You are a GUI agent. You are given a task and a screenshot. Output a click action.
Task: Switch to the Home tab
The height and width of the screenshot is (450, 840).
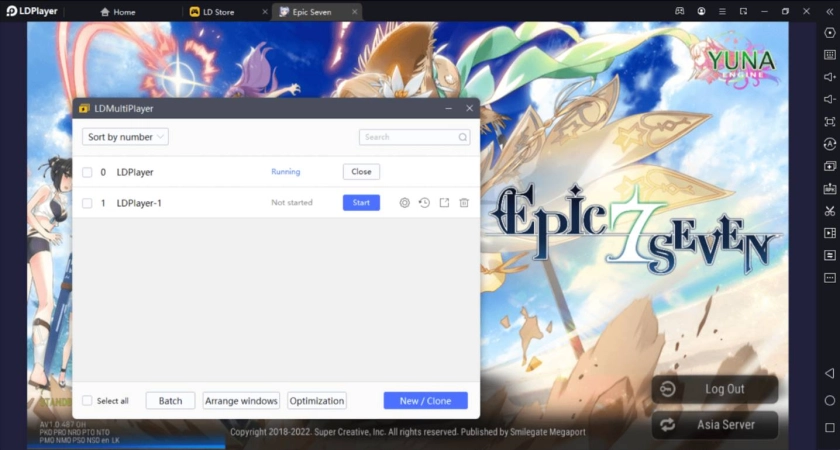point(118,12)
